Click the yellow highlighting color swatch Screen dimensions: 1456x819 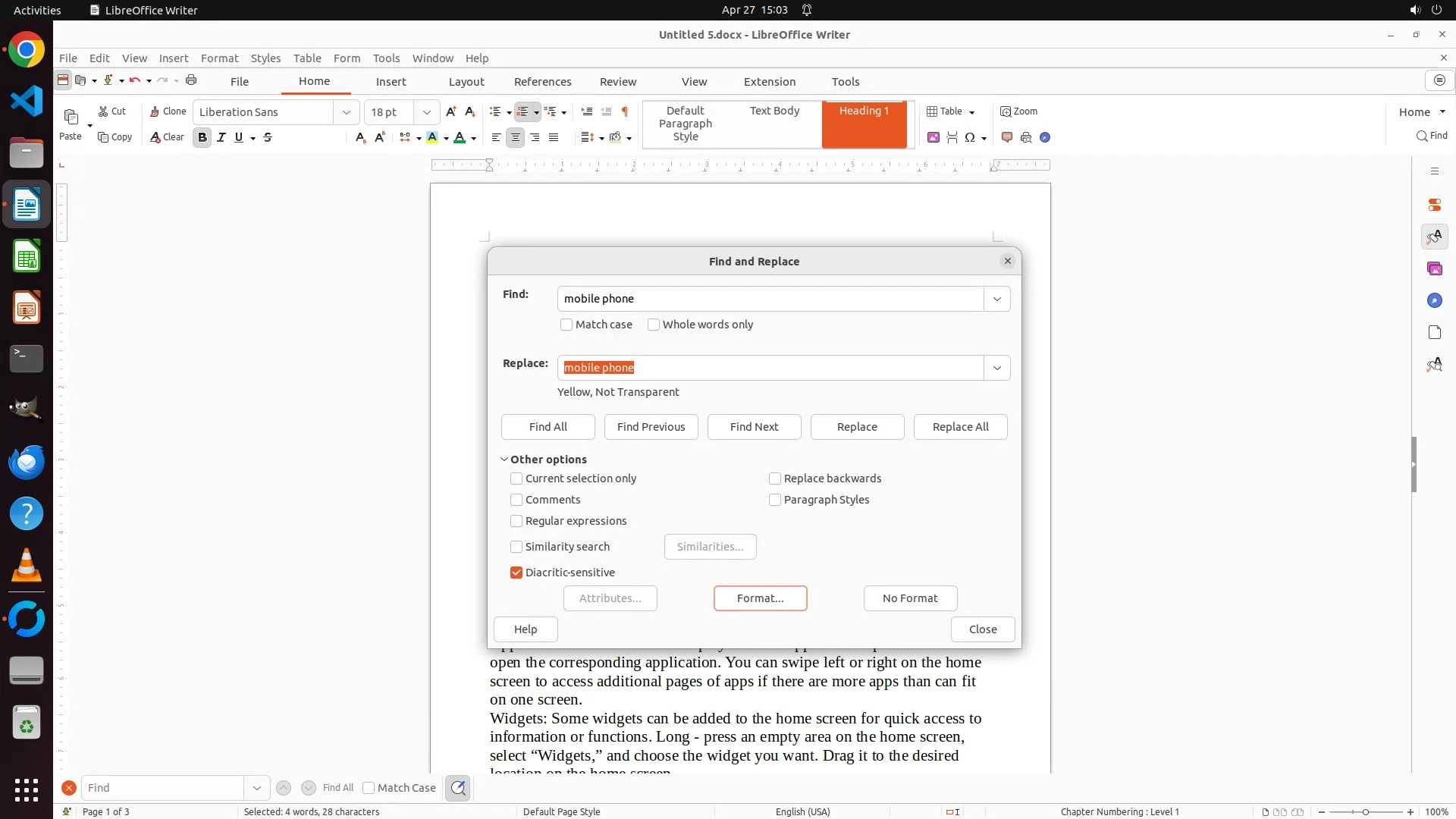click(432, 137)
